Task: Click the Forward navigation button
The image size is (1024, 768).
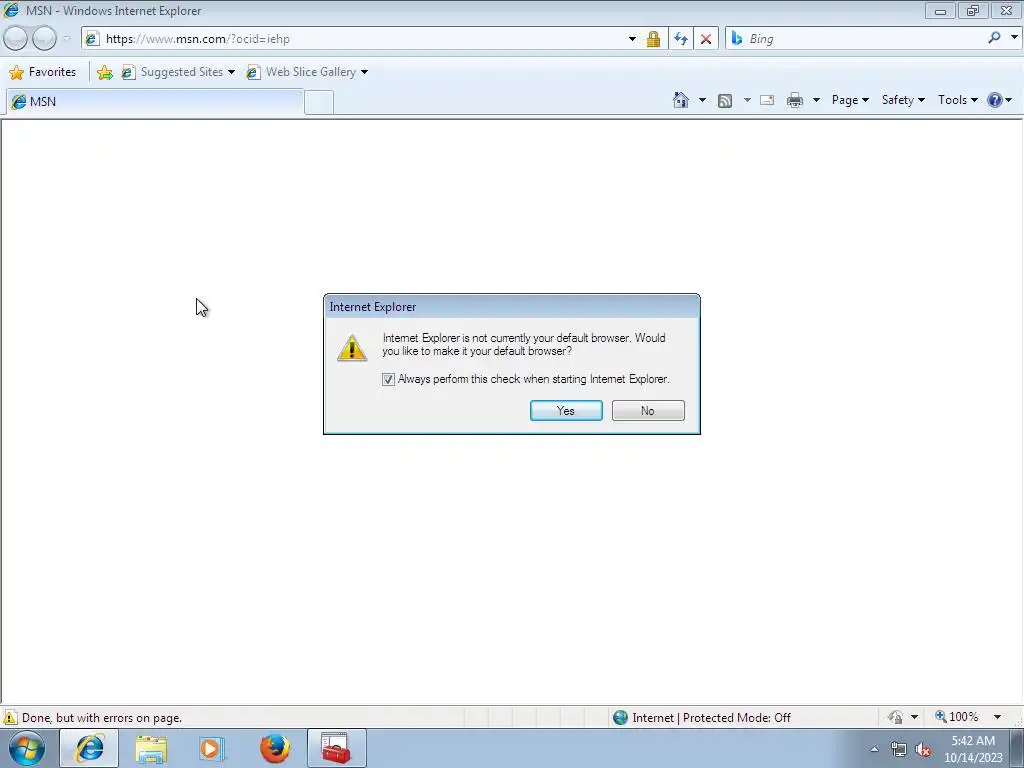Action: click(44, 39)
